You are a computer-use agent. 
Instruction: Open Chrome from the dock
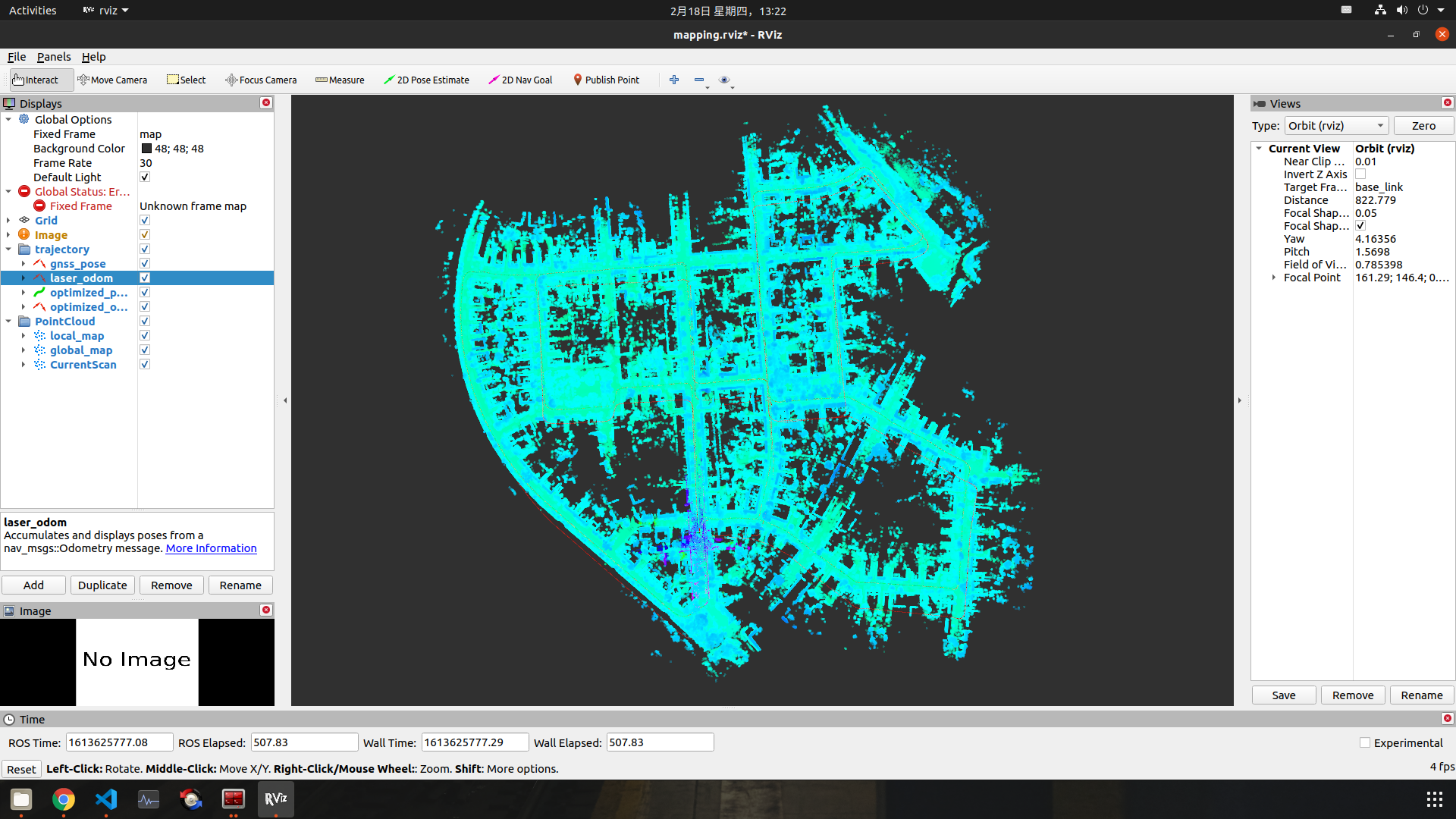tap(64, 799)
